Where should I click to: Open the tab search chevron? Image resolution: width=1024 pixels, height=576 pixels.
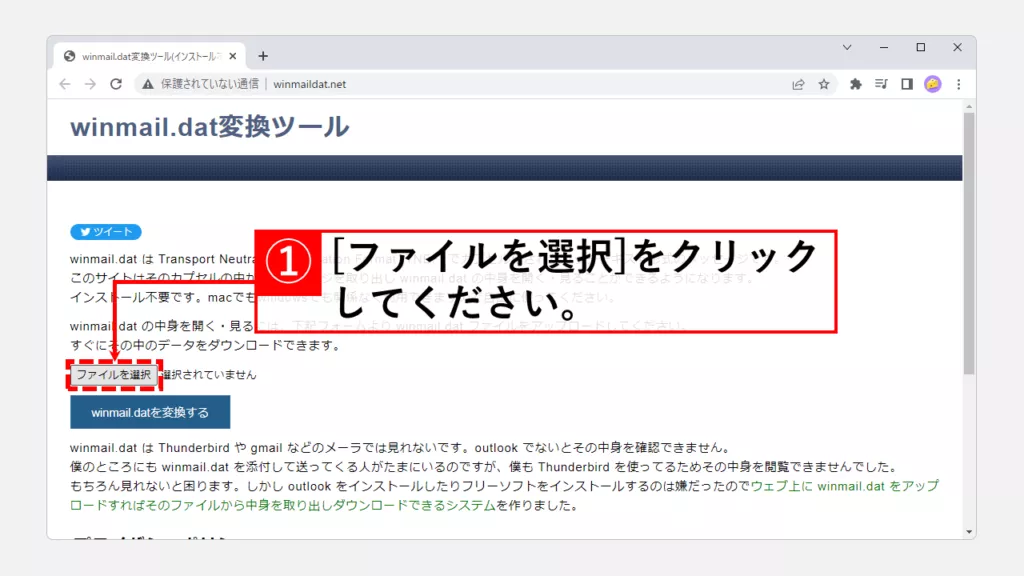(x=847, y=48)
